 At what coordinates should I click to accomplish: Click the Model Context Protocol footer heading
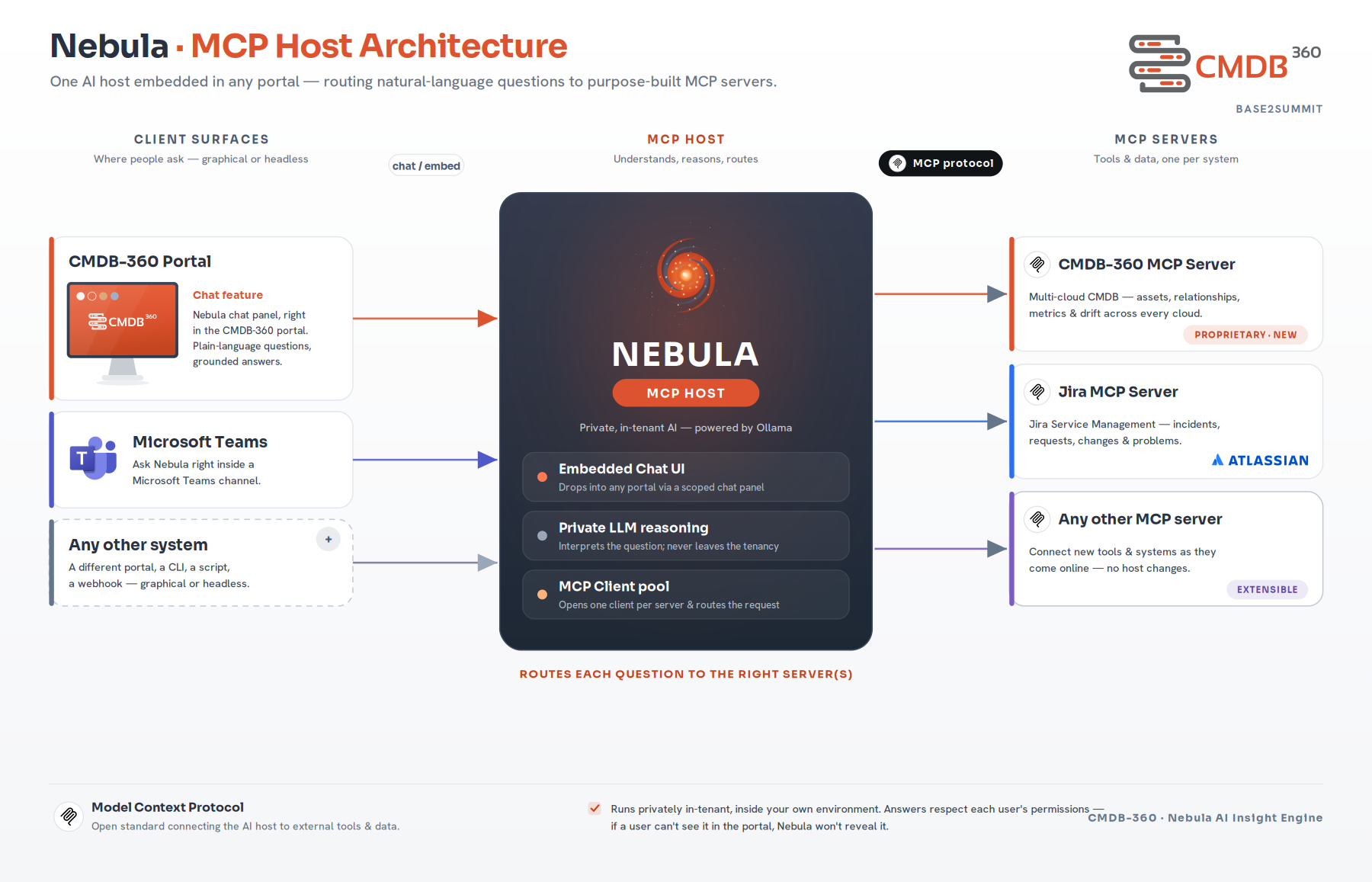coord(168,807)
